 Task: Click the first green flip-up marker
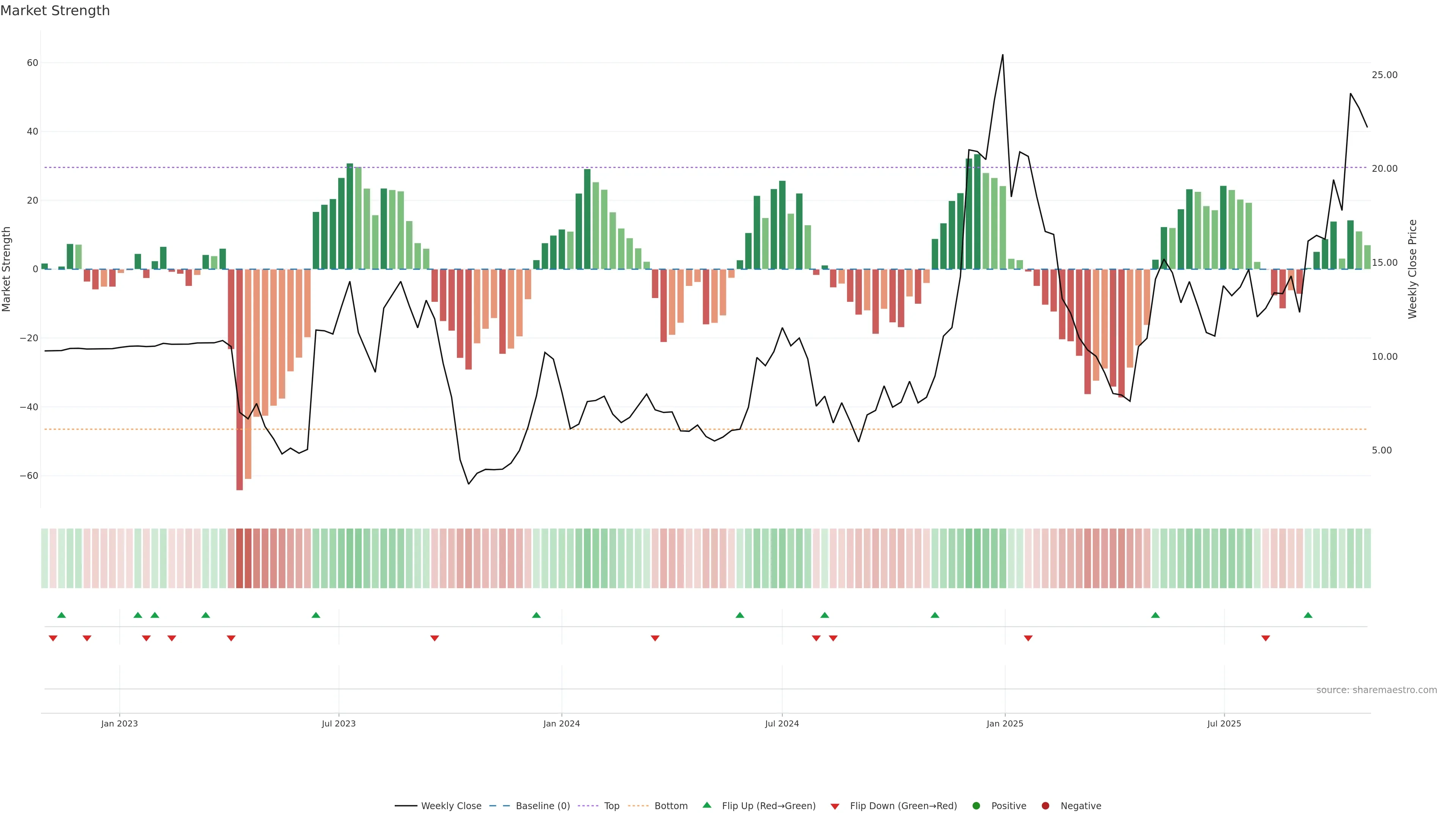(61, 615)
